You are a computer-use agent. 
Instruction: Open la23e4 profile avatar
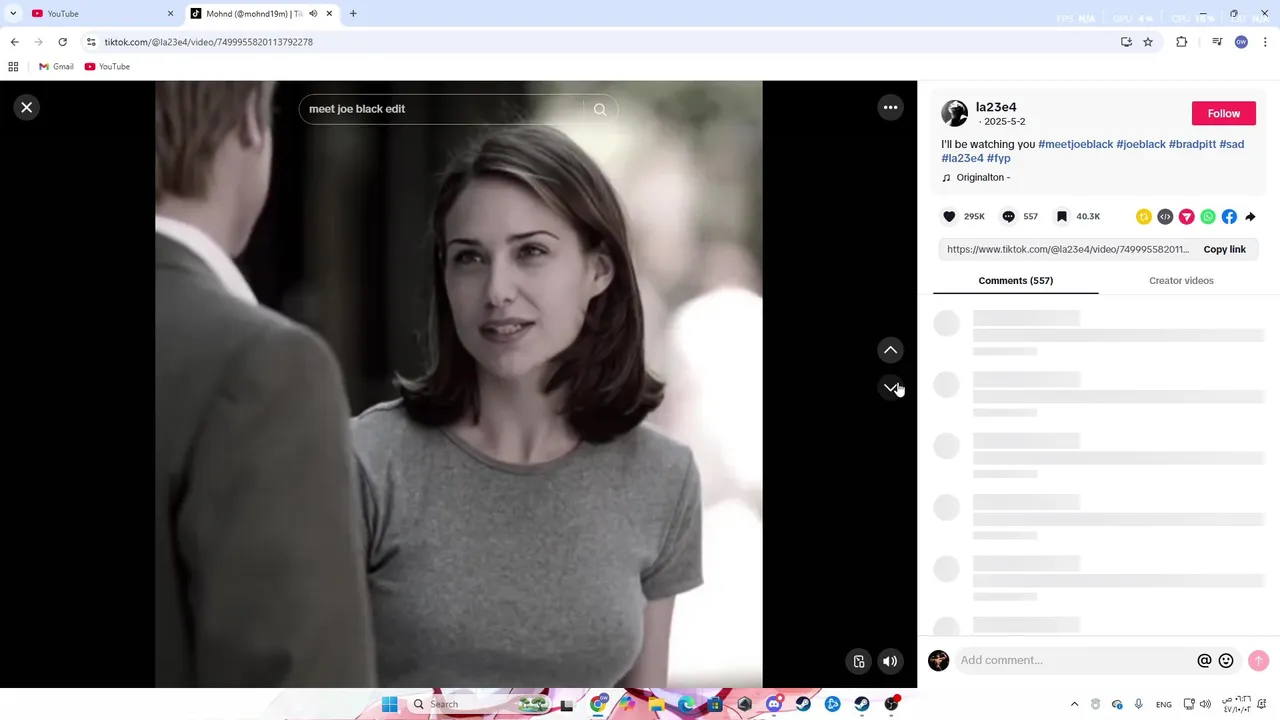tap(954, 113)
